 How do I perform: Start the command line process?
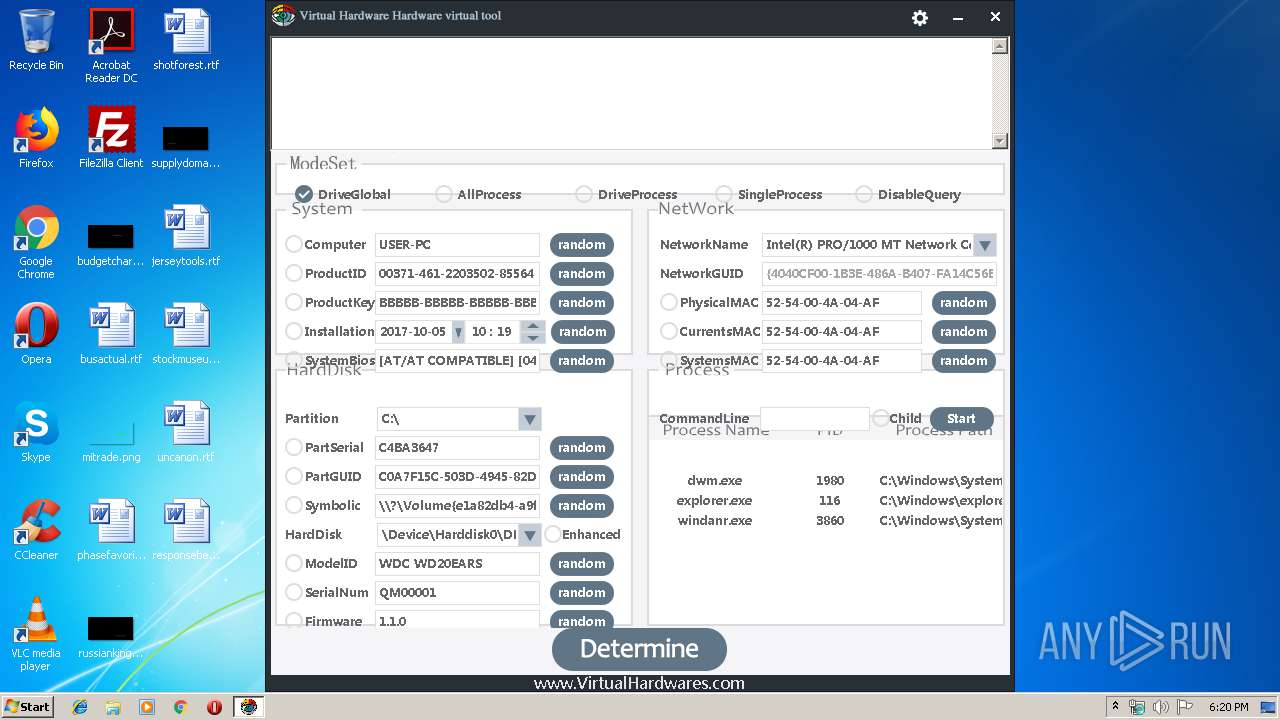point(961,419)
